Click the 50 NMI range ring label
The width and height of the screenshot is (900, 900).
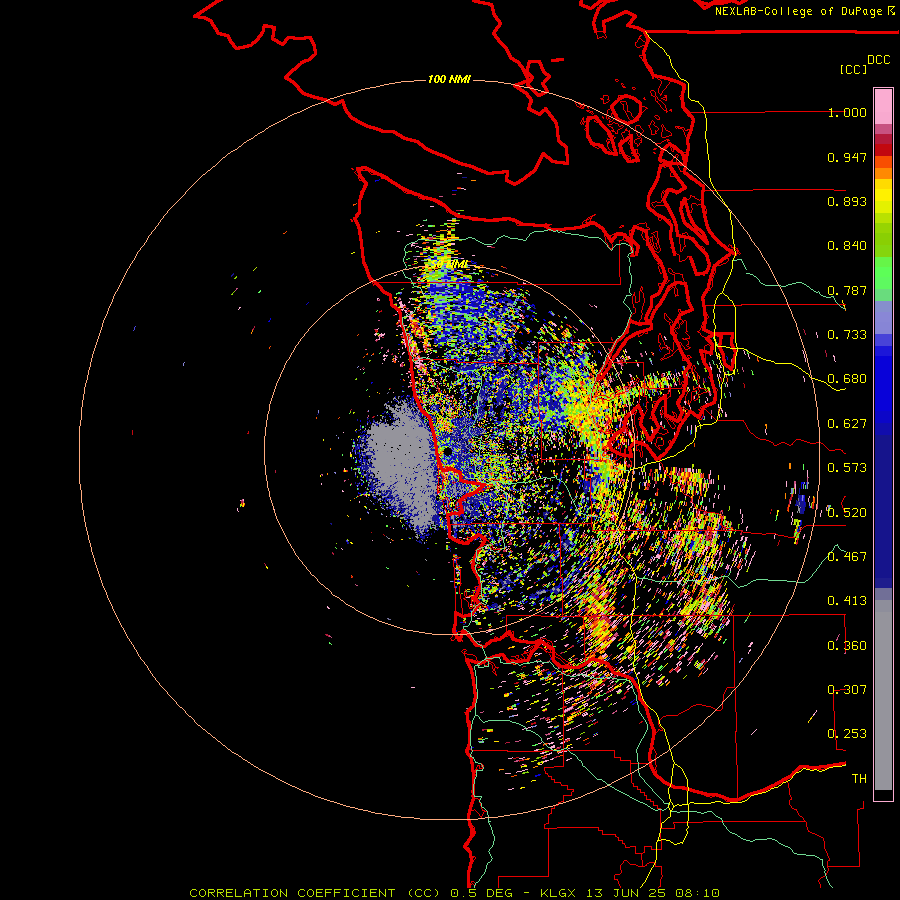[x=449, y=265]
